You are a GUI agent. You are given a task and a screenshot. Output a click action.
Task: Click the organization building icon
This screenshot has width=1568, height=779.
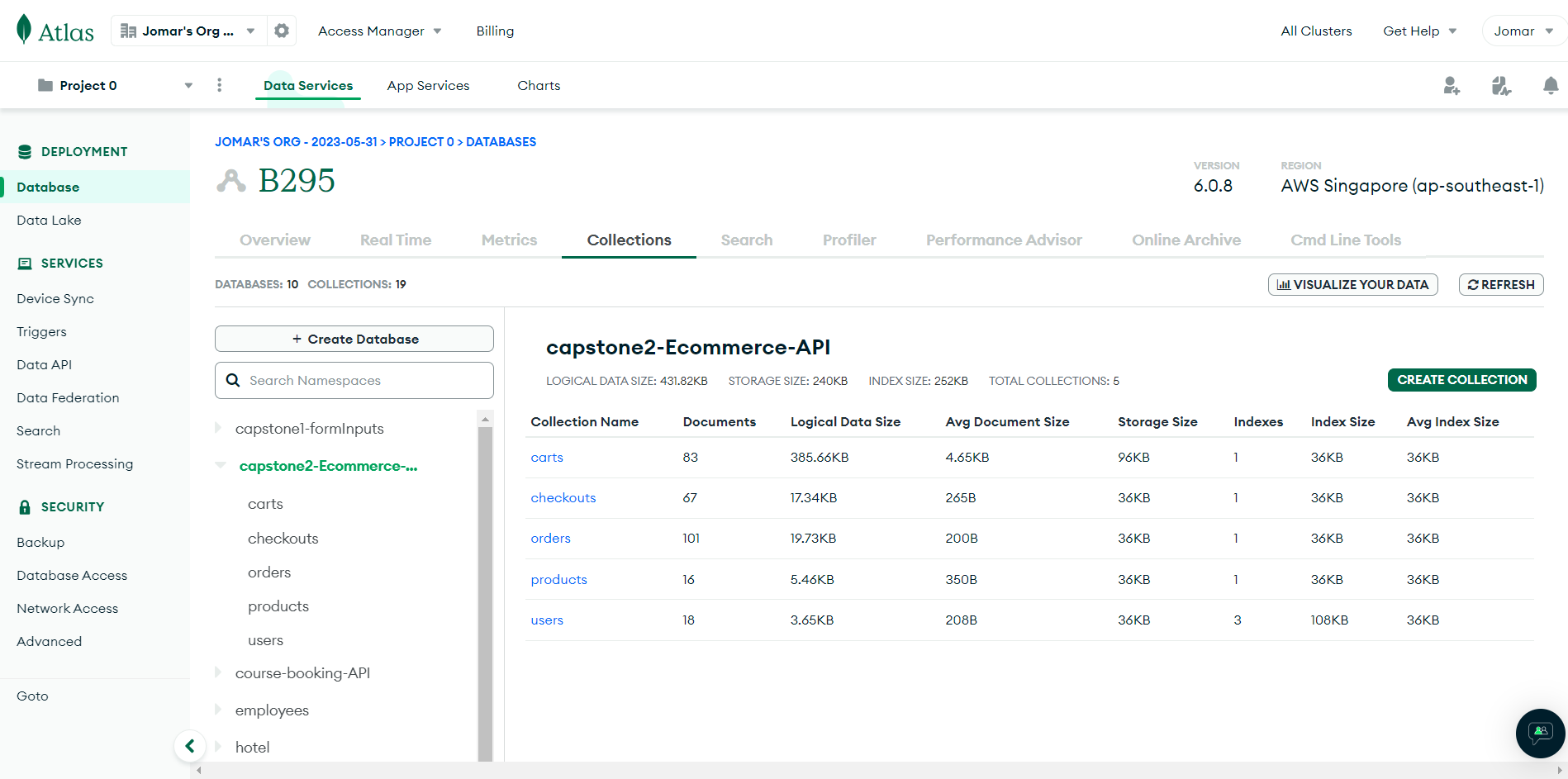click(128, 31)
